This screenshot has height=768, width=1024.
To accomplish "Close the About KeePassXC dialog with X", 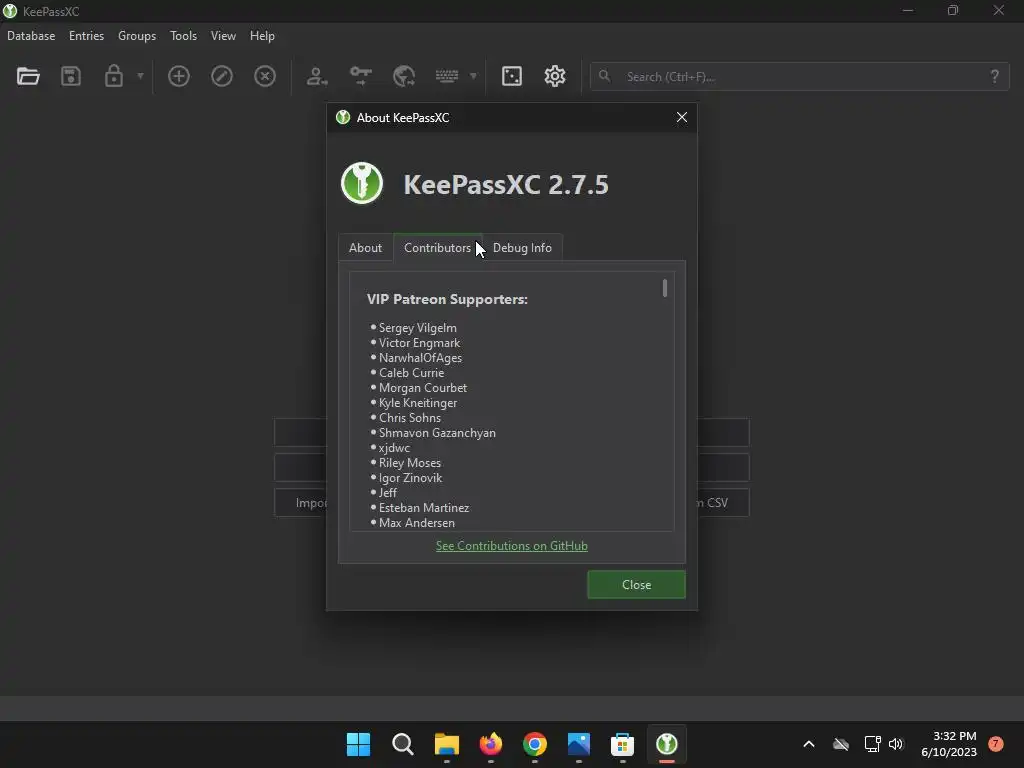I will click(x=682, y=118).
